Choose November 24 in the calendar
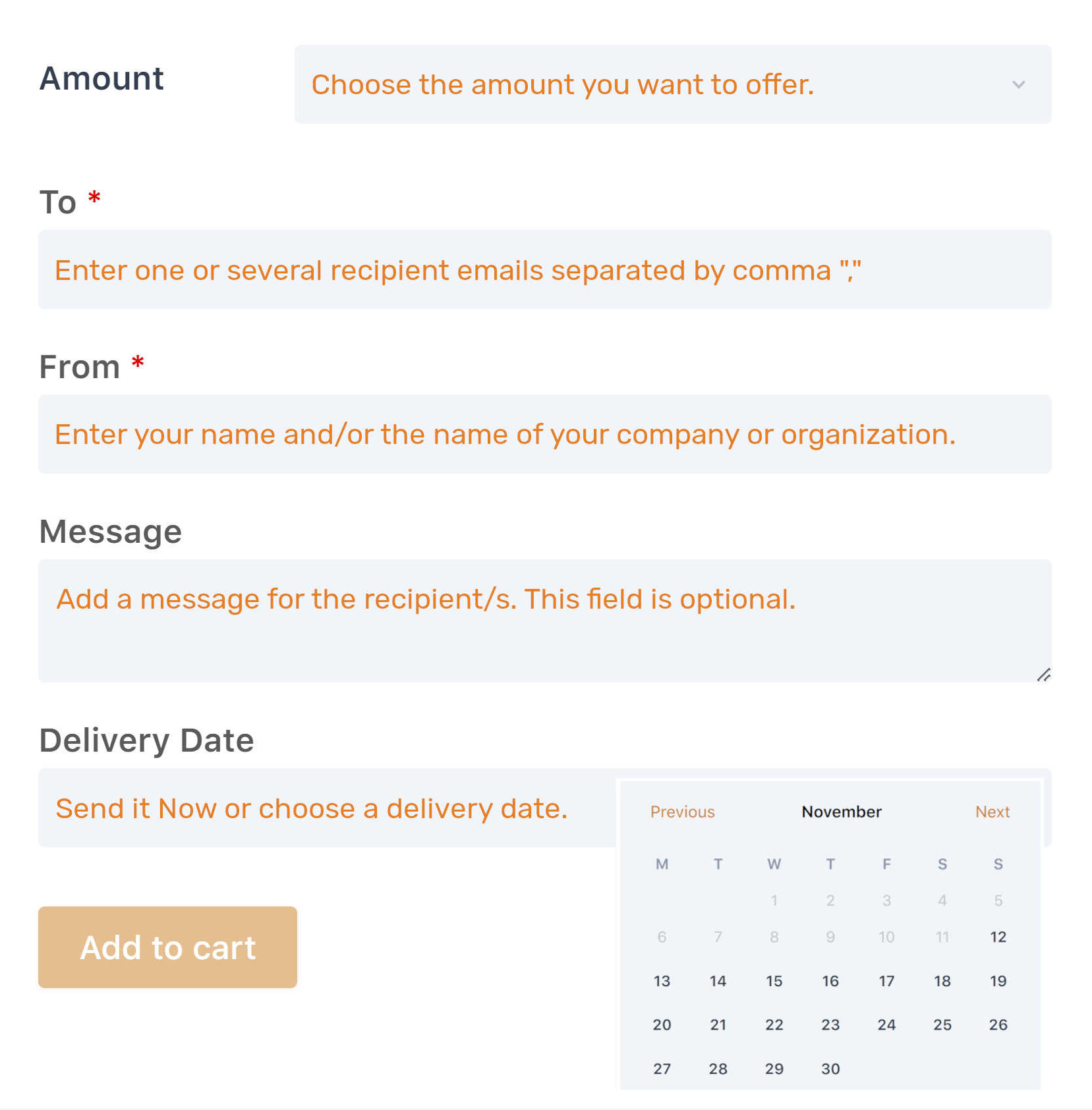 tap(886, 1024)
